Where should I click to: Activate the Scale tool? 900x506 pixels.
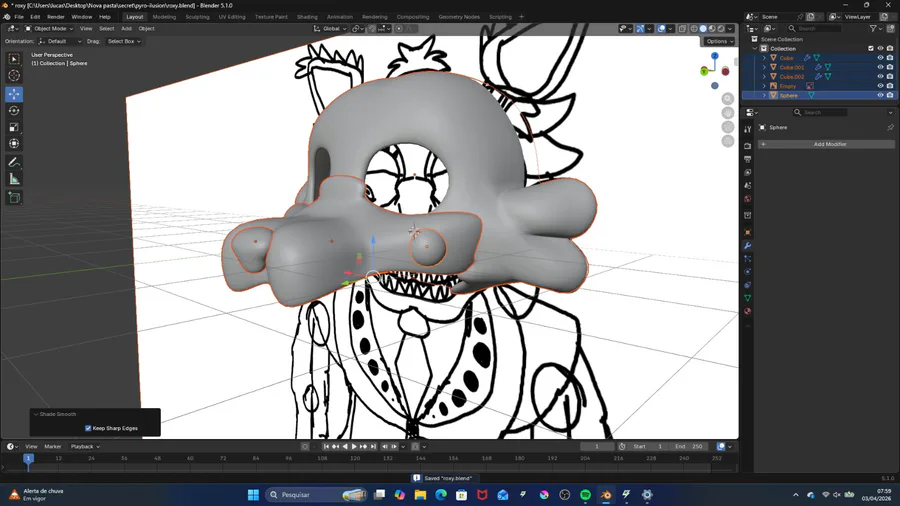pyautogui.click(x=14, y=127)
